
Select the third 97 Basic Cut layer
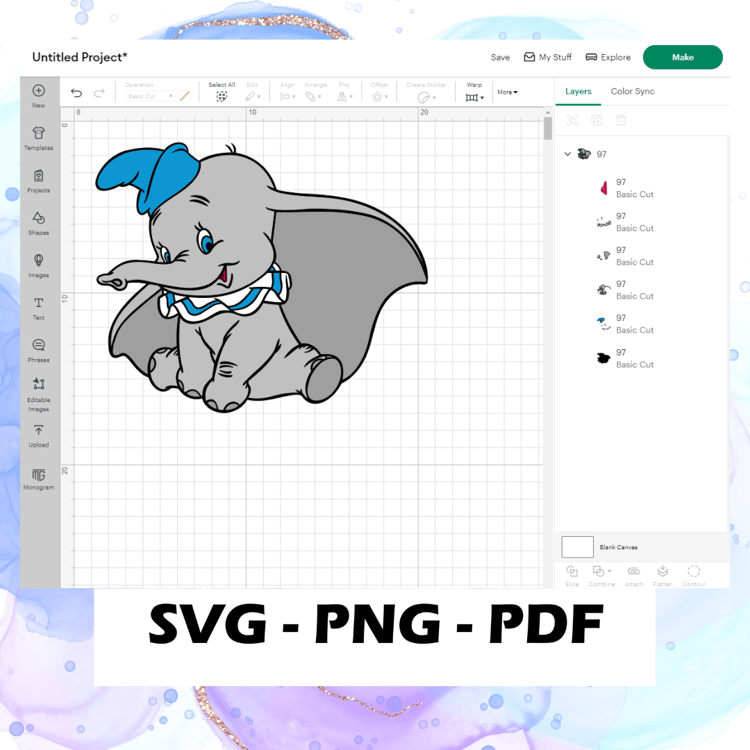[641, 256]
